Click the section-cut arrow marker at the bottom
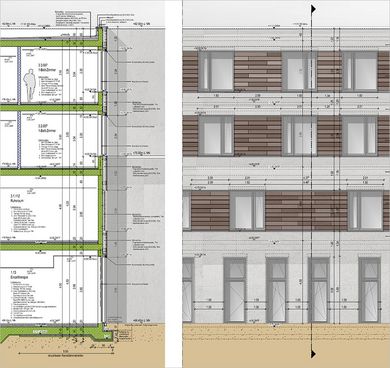 313,353
